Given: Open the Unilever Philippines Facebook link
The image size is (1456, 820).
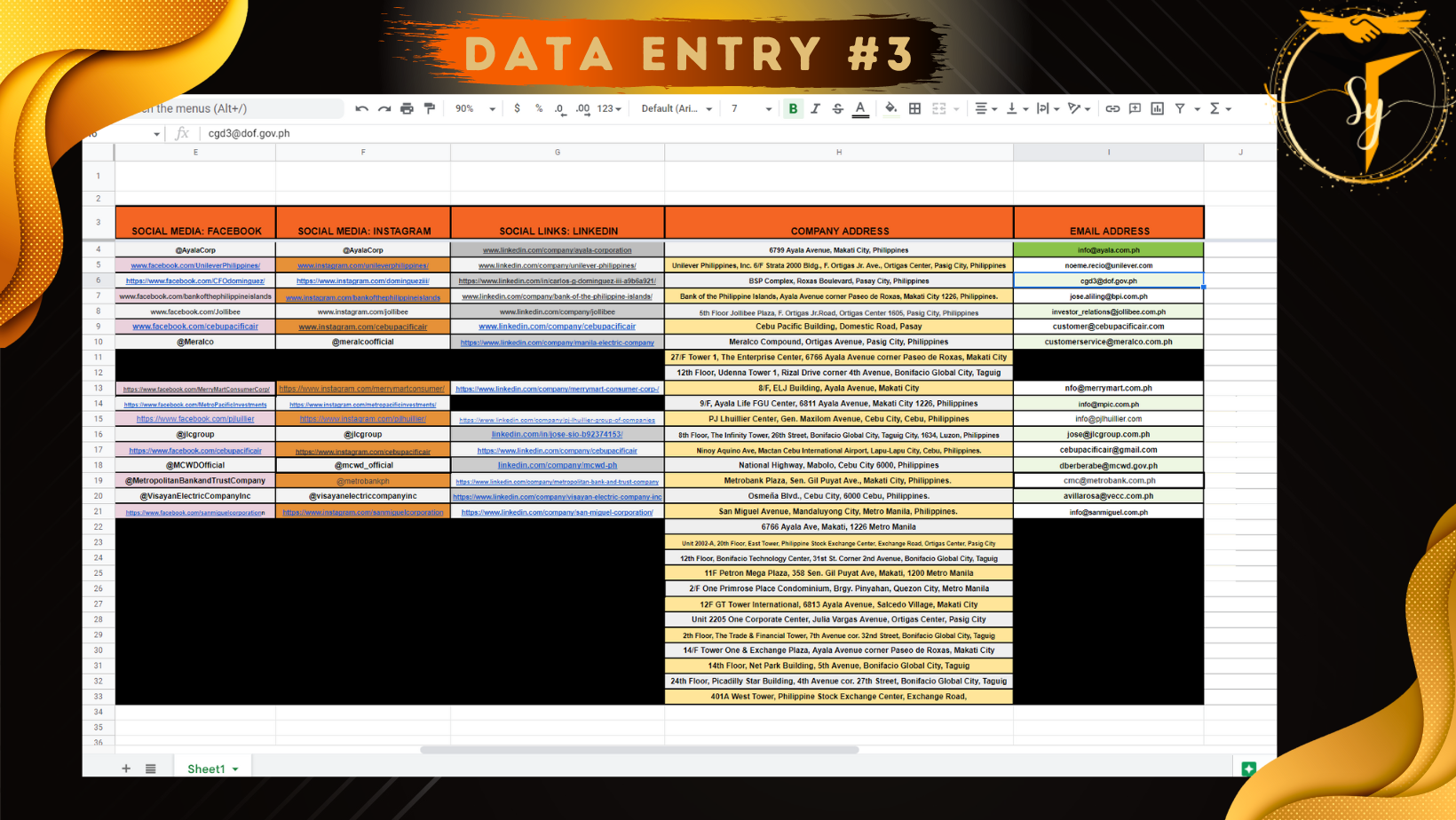Looking at the screenshot, I should [x=195, y=265].
